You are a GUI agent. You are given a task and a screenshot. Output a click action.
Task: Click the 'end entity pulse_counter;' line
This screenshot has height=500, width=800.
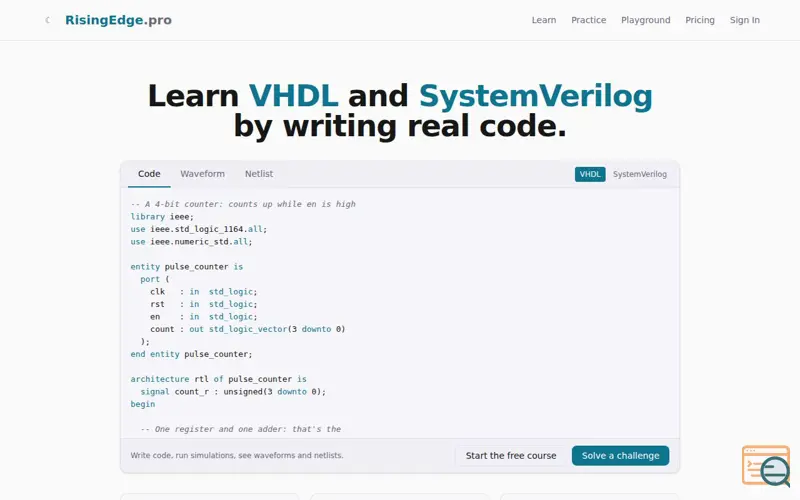pos(191,354)
